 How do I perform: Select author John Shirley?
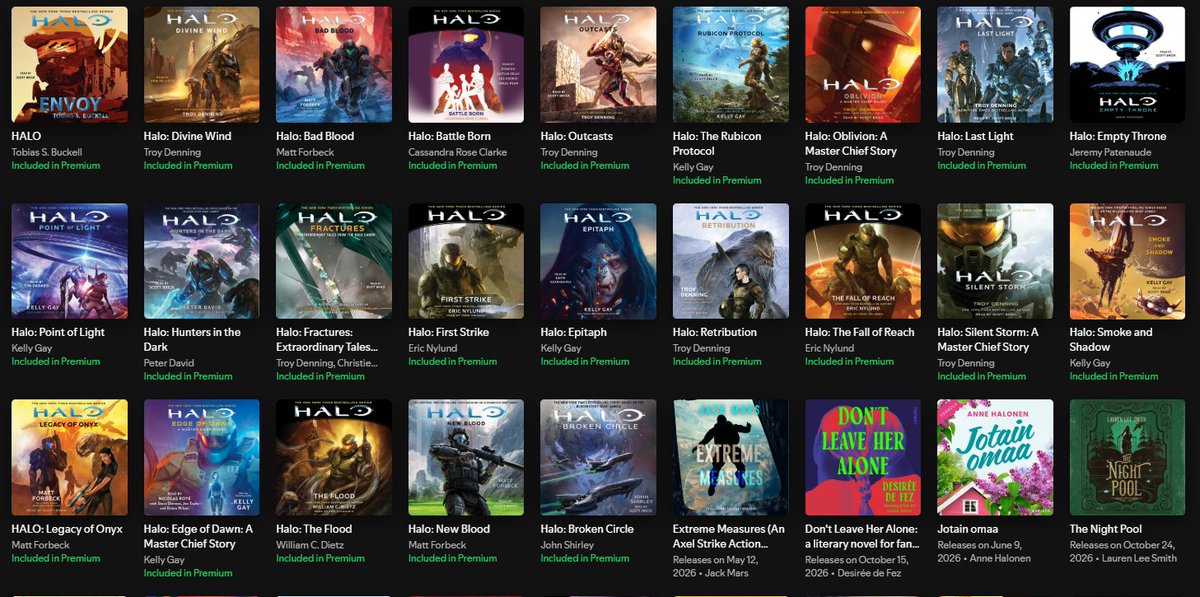click(x=569, y=544)
